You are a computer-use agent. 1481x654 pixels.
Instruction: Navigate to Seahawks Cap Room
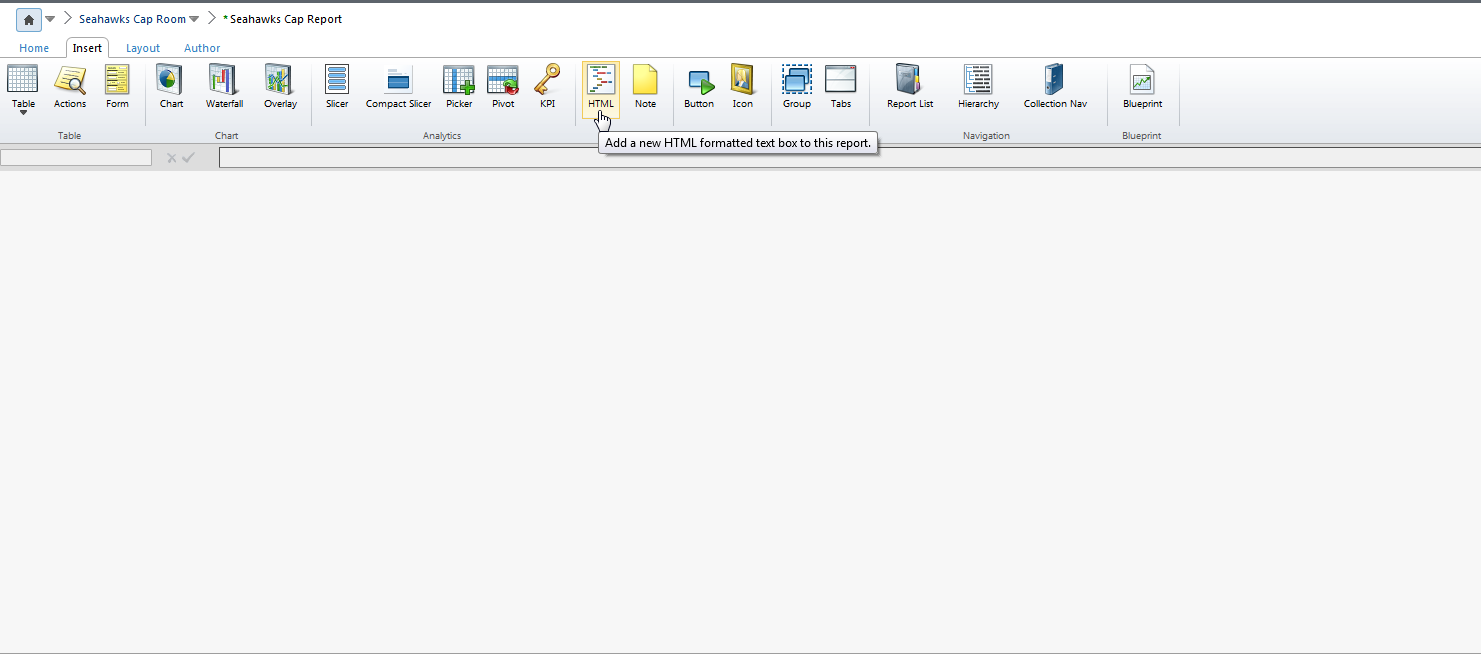[x=132, y=19]
